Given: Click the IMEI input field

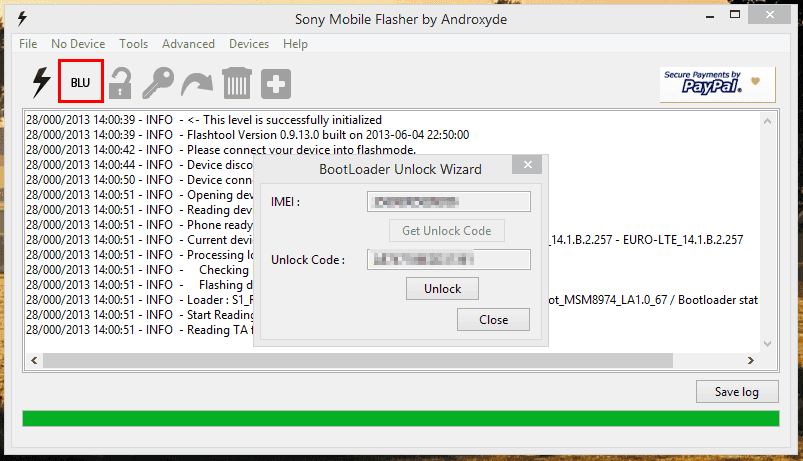Looking at the screenshot, I should click(x=449, y=202).
